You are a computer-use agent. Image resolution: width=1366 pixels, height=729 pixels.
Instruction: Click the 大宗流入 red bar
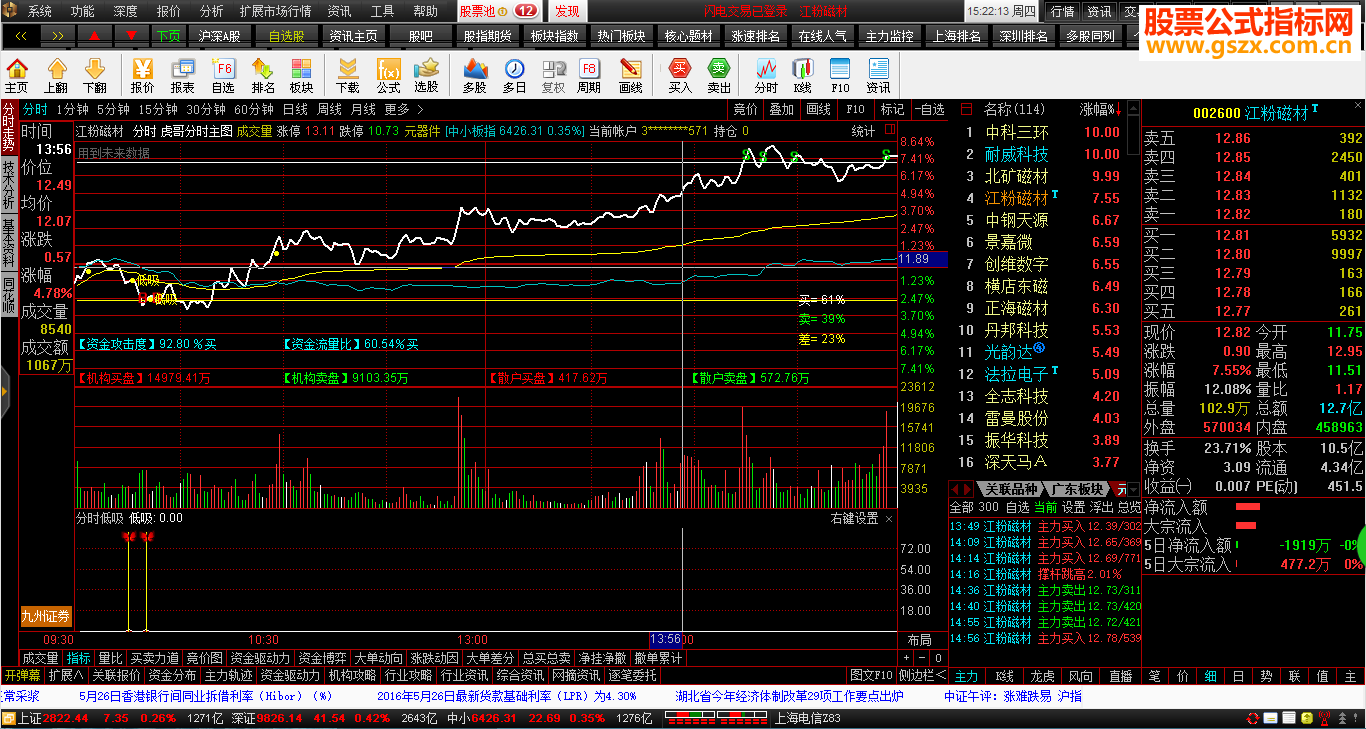pos(1245,525)
